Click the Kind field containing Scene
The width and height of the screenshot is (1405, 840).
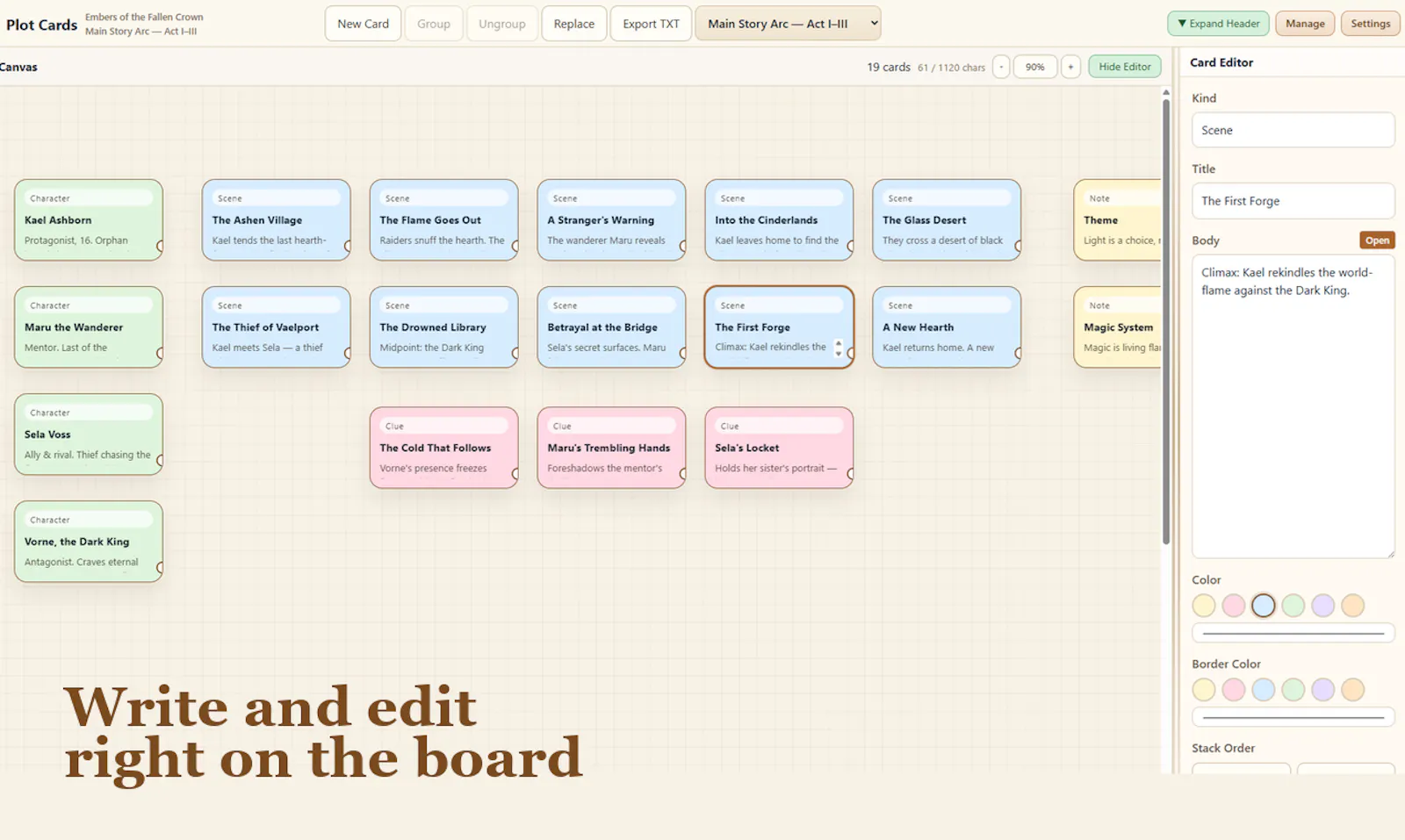(1293, 130)
